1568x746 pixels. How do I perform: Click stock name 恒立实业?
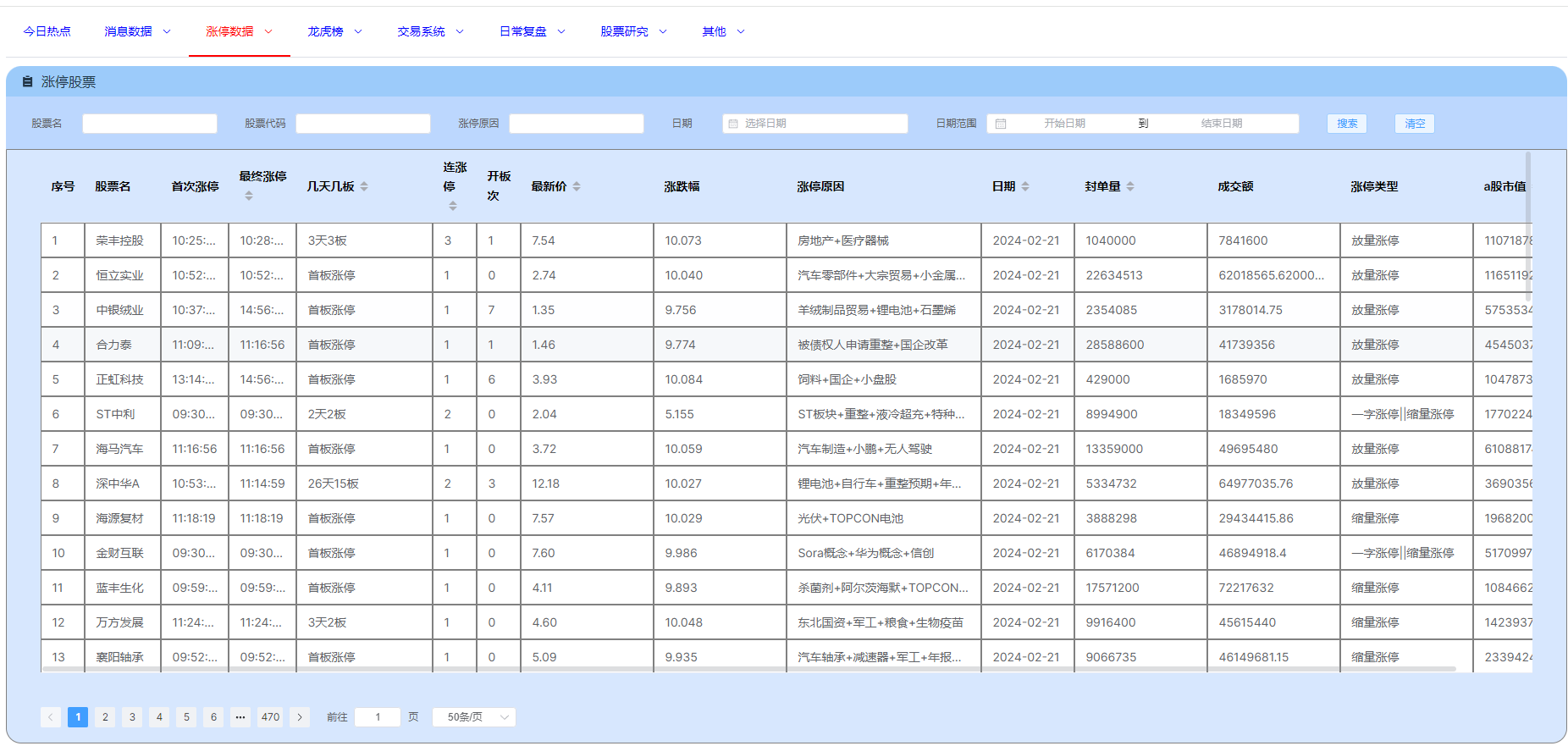[120, 275]
